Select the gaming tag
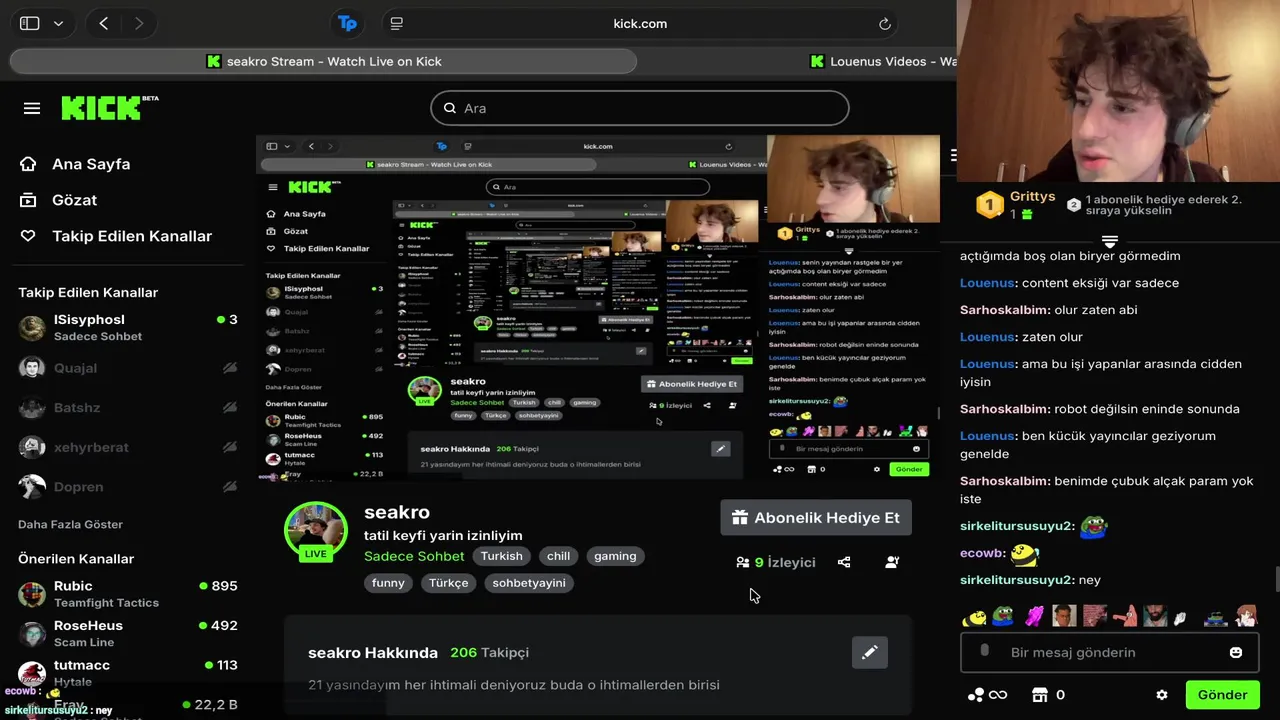The height and width of the screenshot is (720, 1280). (615, 556)
